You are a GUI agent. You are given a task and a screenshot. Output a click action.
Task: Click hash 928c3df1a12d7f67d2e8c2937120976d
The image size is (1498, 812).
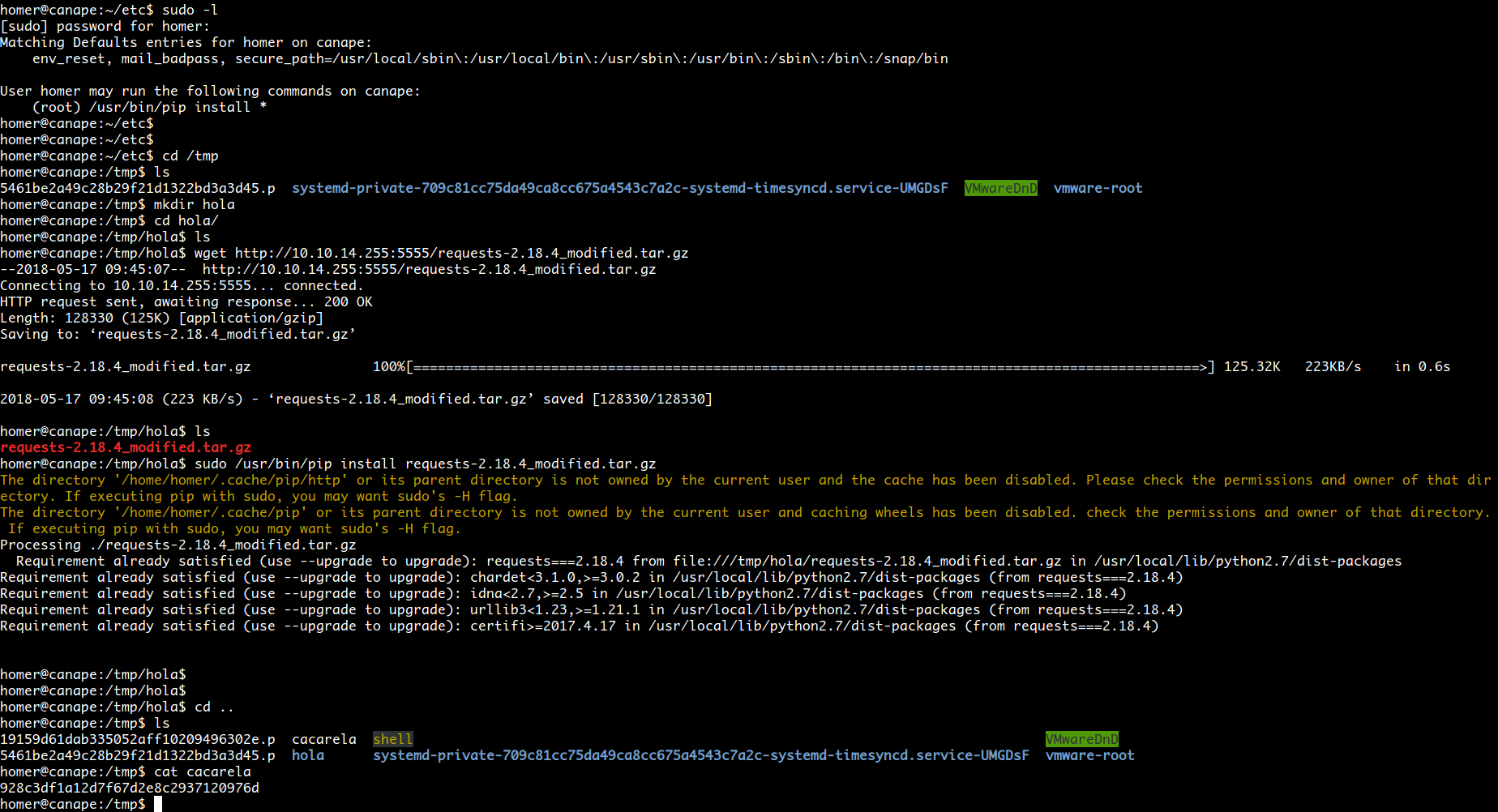(x=130, y=788)
